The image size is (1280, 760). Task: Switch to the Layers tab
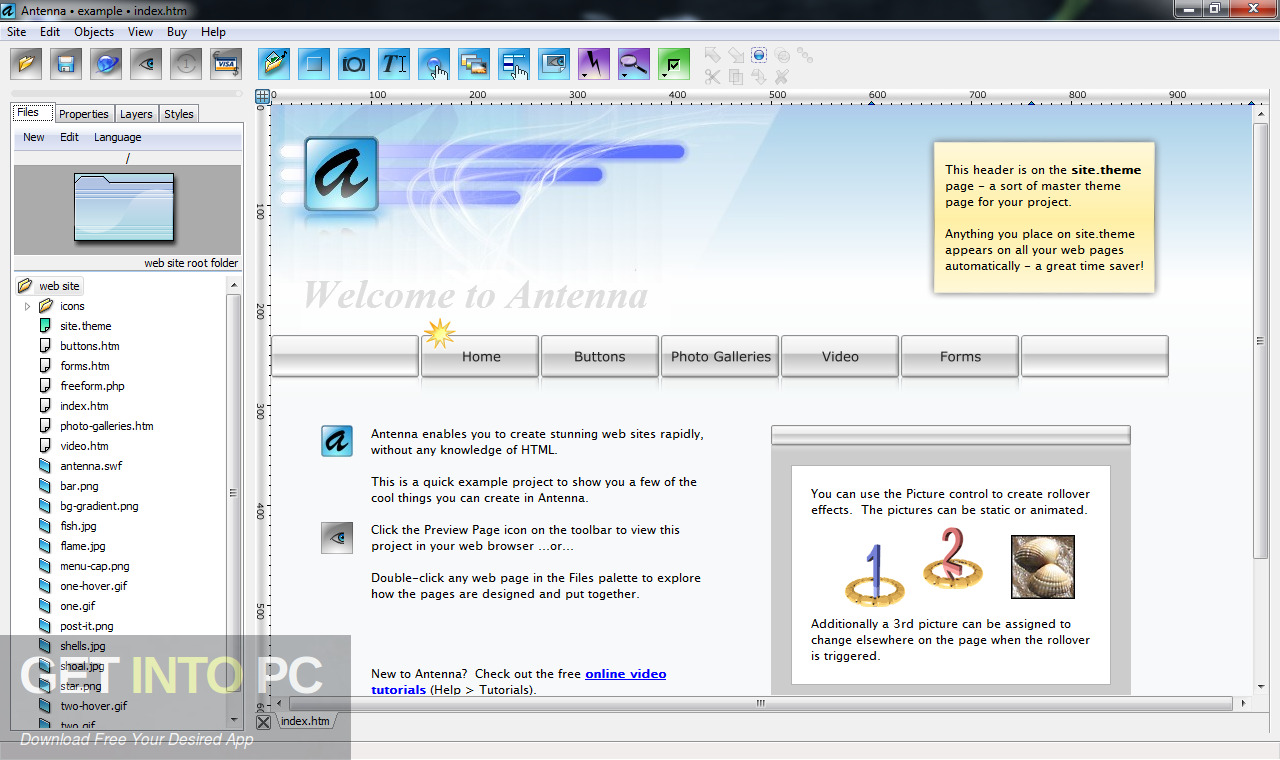136,114
